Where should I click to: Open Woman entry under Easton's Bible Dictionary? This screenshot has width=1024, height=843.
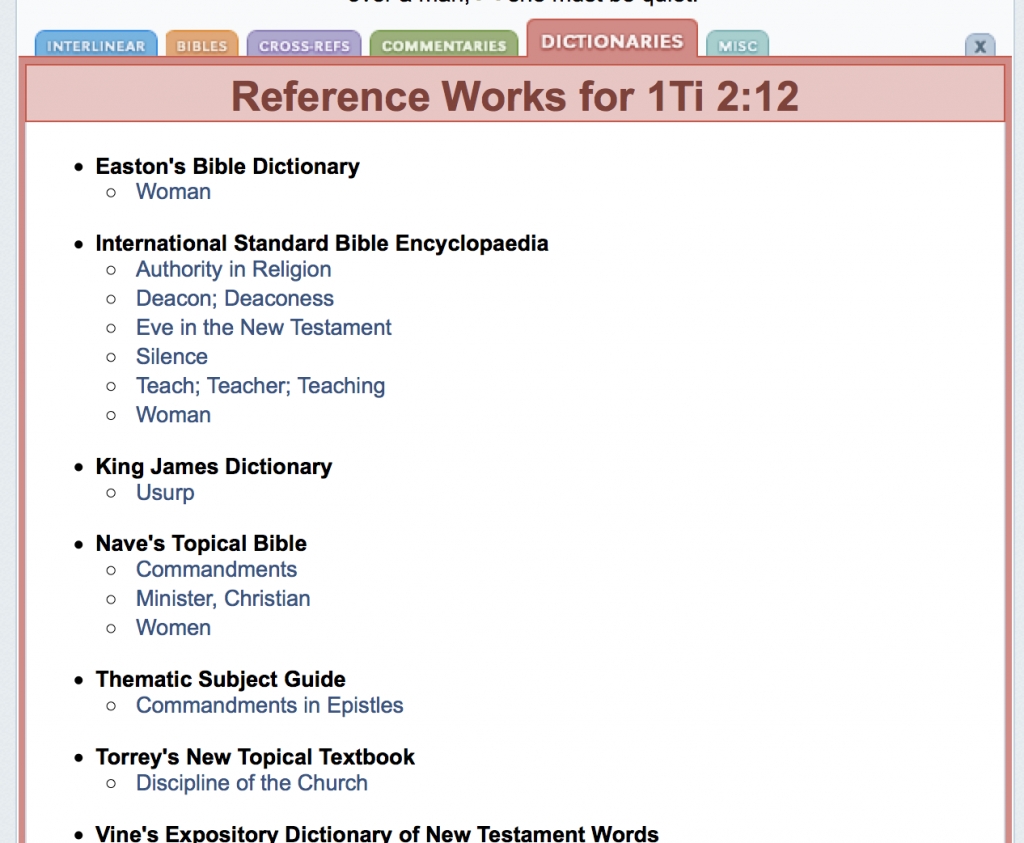point(173,192)
